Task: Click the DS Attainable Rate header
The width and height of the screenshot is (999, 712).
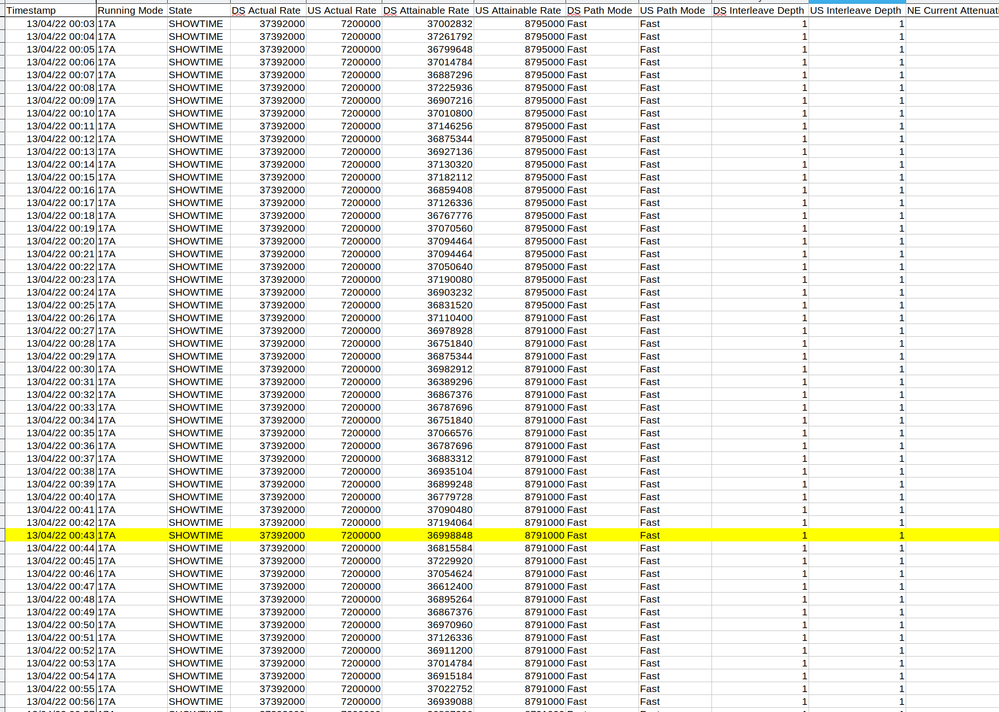Action: pos(427,10)
